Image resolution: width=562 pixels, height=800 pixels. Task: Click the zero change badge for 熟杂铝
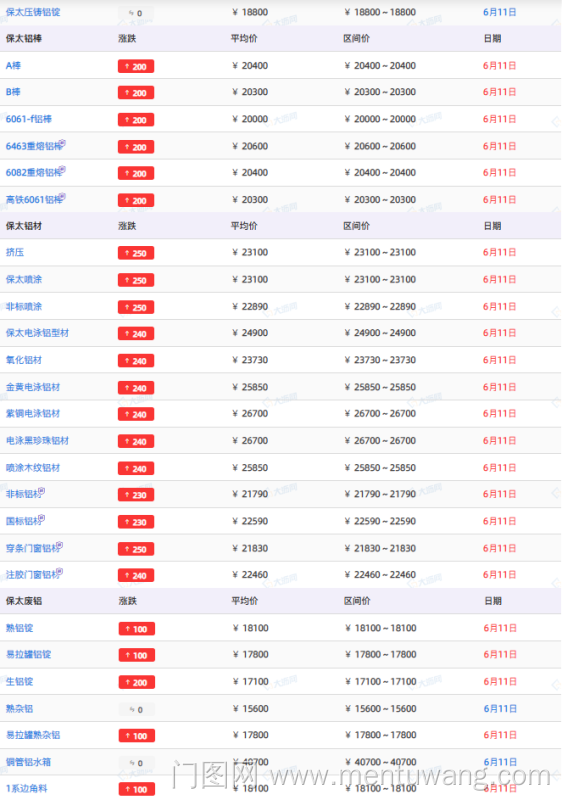click(136, 710)
